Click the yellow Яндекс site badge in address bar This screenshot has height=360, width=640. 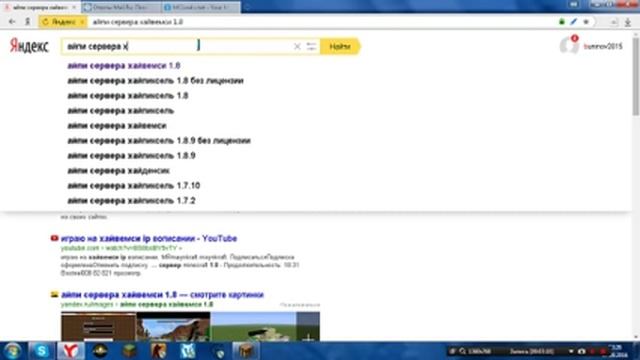tap(63, 22)
